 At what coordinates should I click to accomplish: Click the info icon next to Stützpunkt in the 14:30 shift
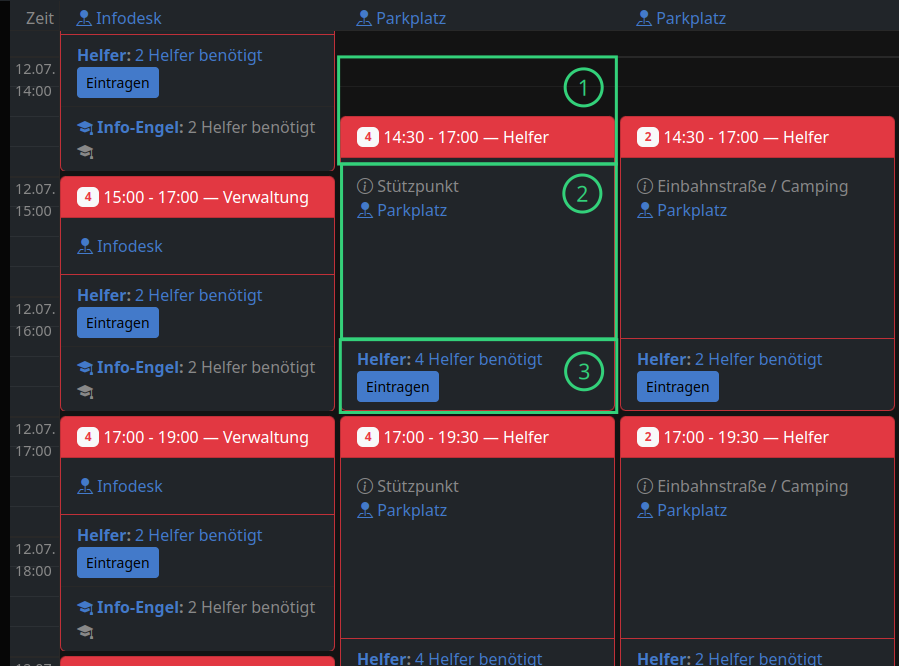364,187
